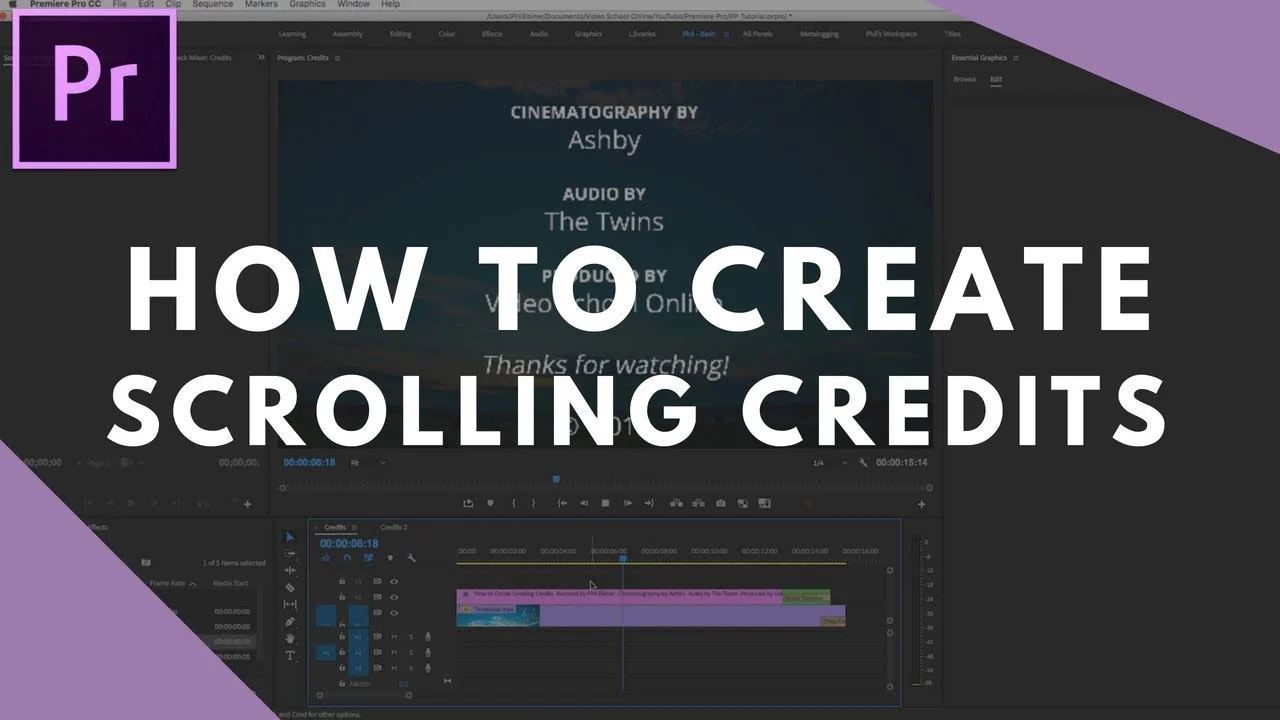The height and width of the screenshot is (720, 1280).
Task: Solo audio track A2
Action: [411, 652]
